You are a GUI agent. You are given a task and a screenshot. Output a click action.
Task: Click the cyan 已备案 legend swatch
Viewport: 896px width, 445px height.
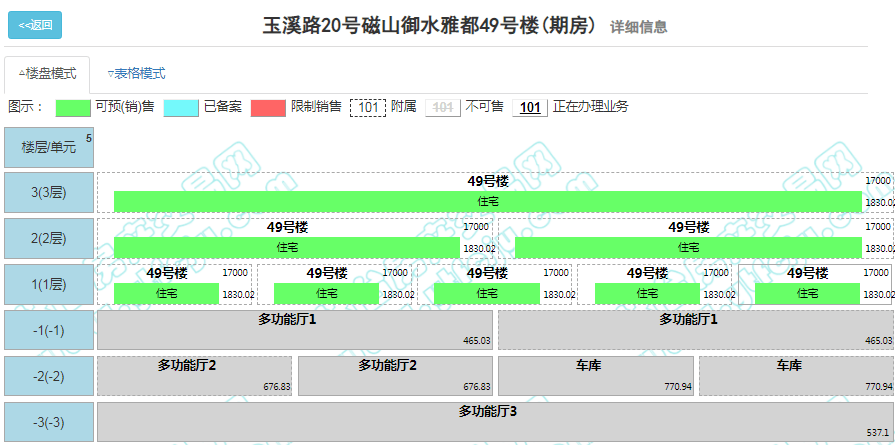click(x=181, y=107)
